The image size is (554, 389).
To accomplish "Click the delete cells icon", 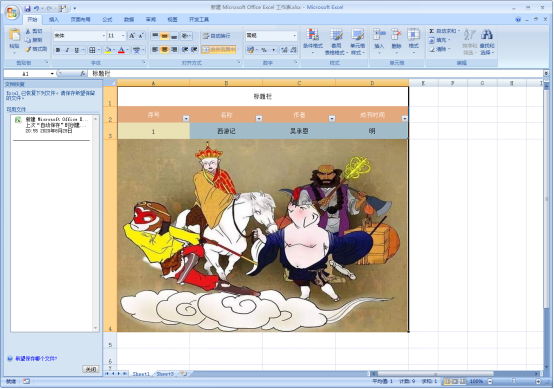I will (396, 35).
